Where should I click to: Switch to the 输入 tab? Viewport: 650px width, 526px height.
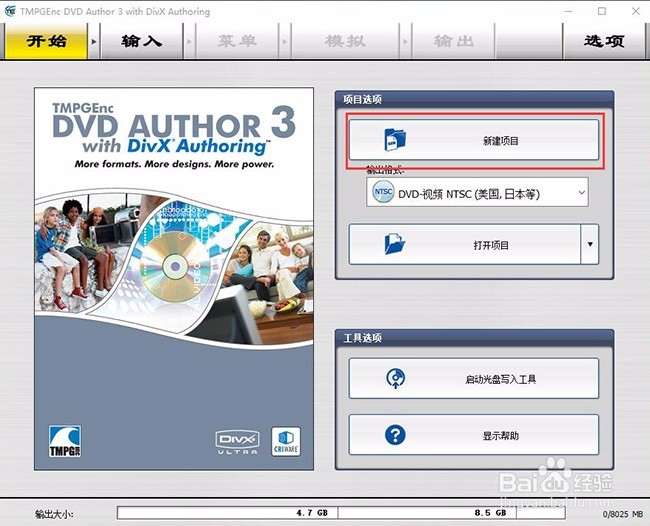142,41
